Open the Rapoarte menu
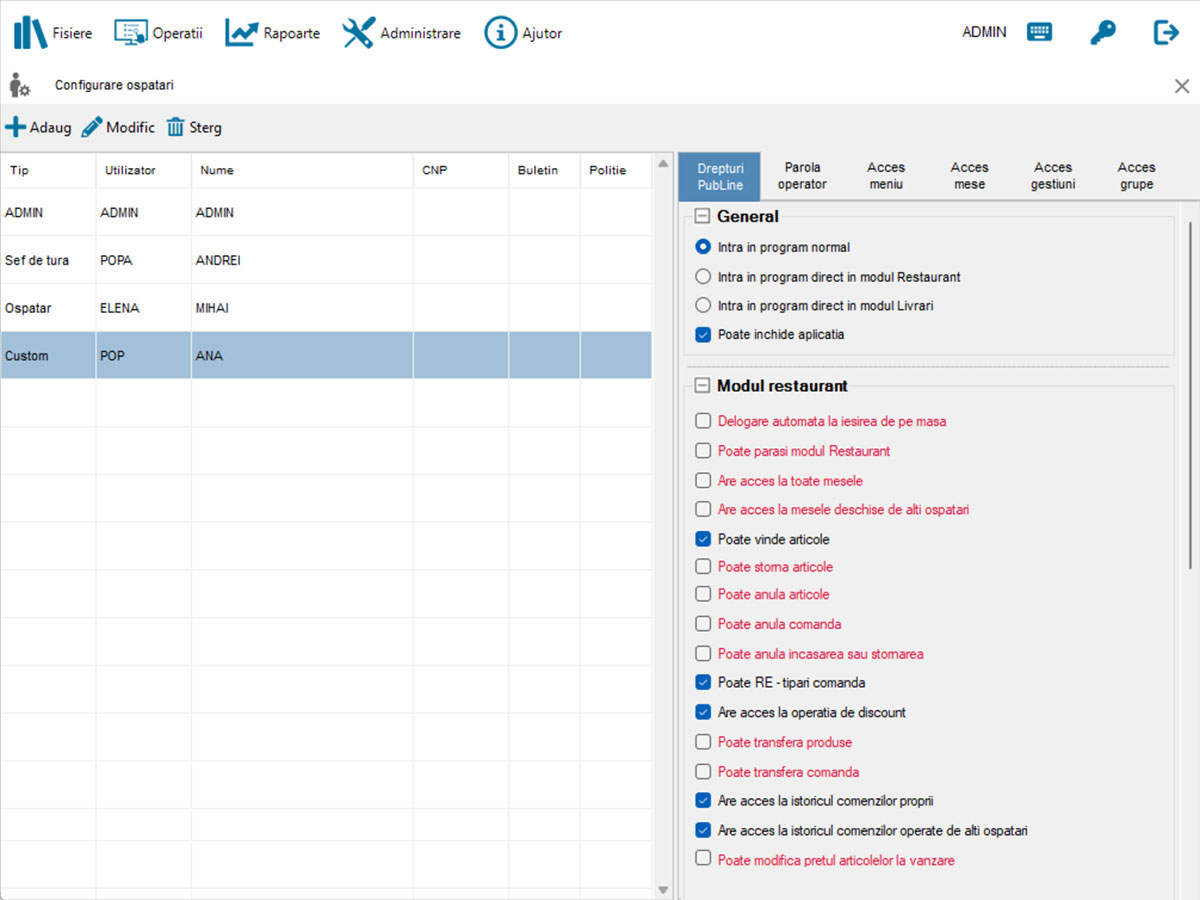The height and width of the screenshot is (900, 1200). point(292,33)
